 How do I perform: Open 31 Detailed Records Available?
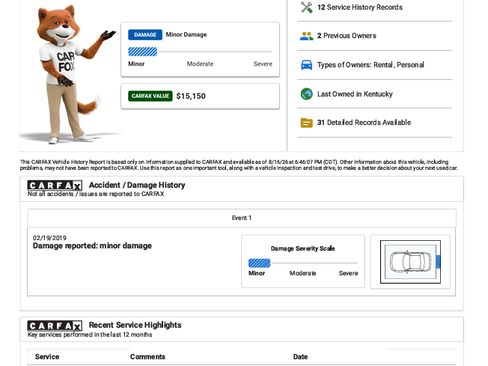(364, 122)
